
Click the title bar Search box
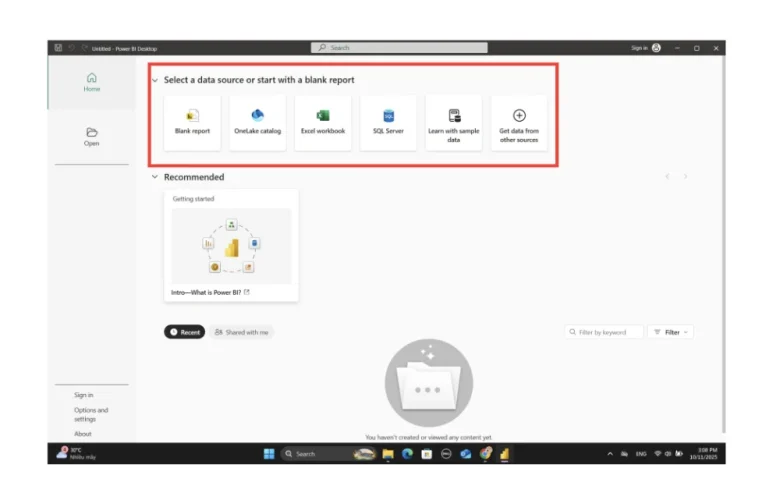399,48
